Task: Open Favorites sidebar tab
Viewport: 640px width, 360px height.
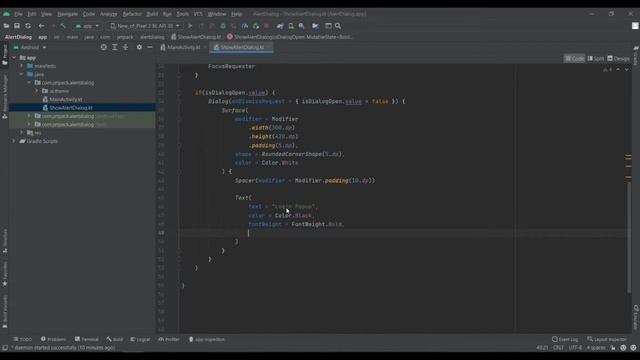Action: [x=4, y=273]
